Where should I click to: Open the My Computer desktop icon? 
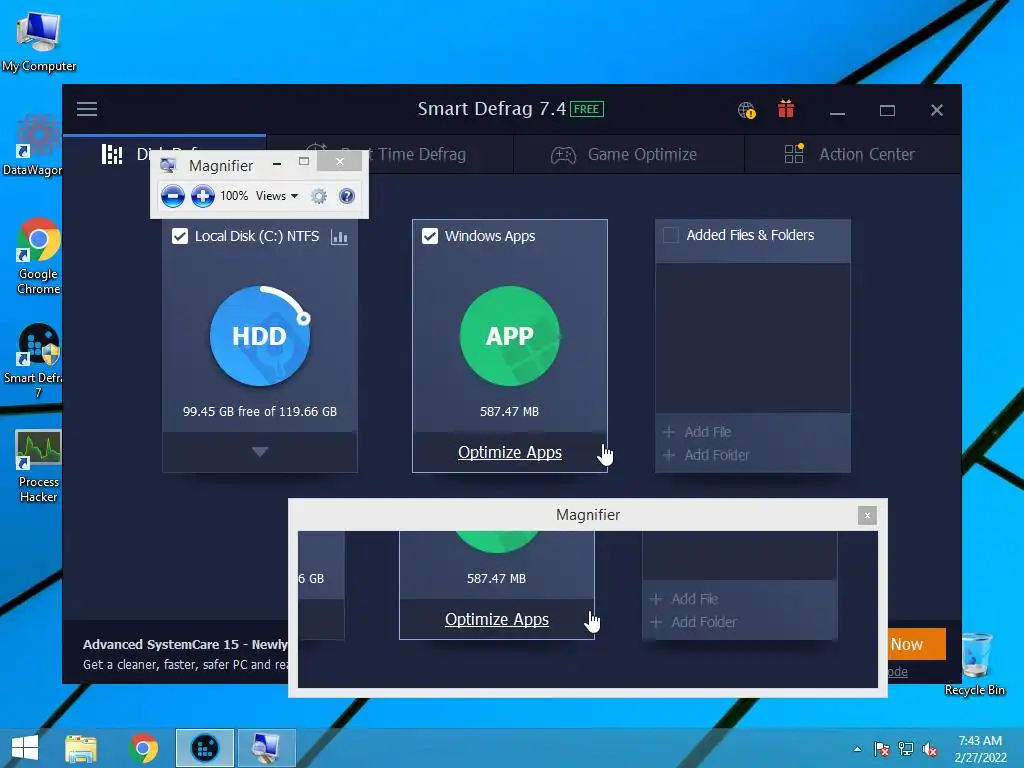point(38,40)
